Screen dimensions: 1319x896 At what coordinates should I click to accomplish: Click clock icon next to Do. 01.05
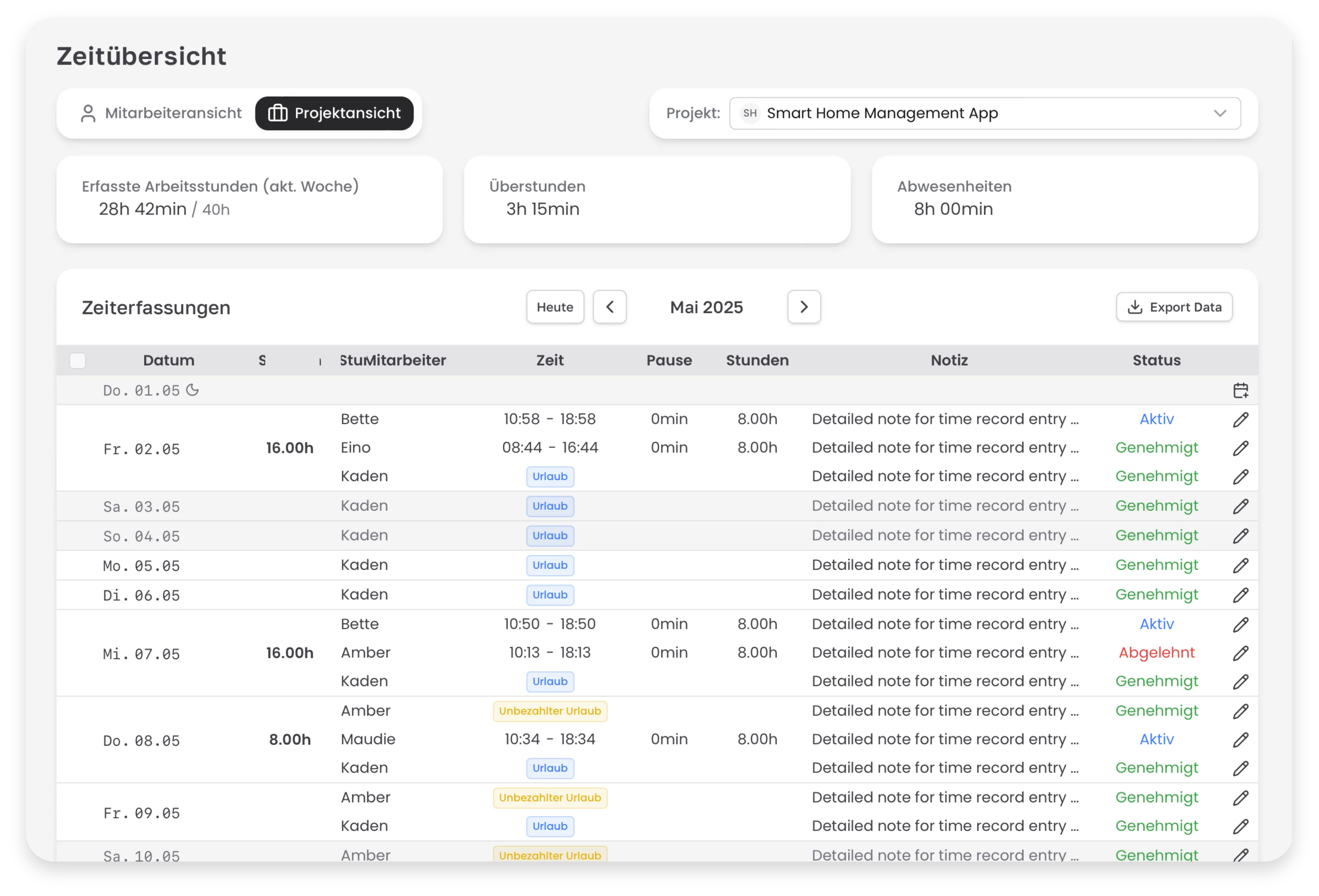[193, 391]
